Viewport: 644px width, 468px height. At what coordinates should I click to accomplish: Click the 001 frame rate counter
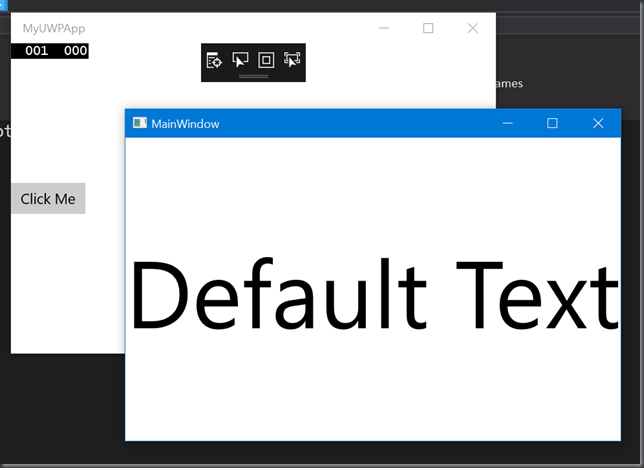pyautogui.click(x=37, y=51)
